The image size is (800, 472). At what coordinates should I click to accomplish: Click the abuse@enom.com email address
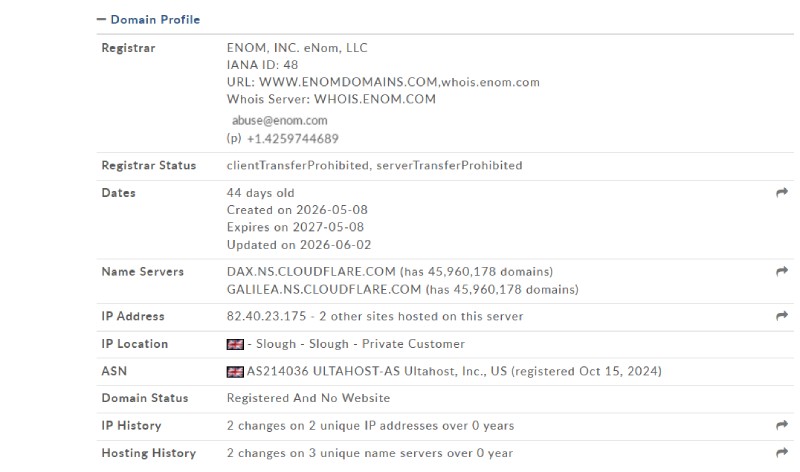pos(280,120)
